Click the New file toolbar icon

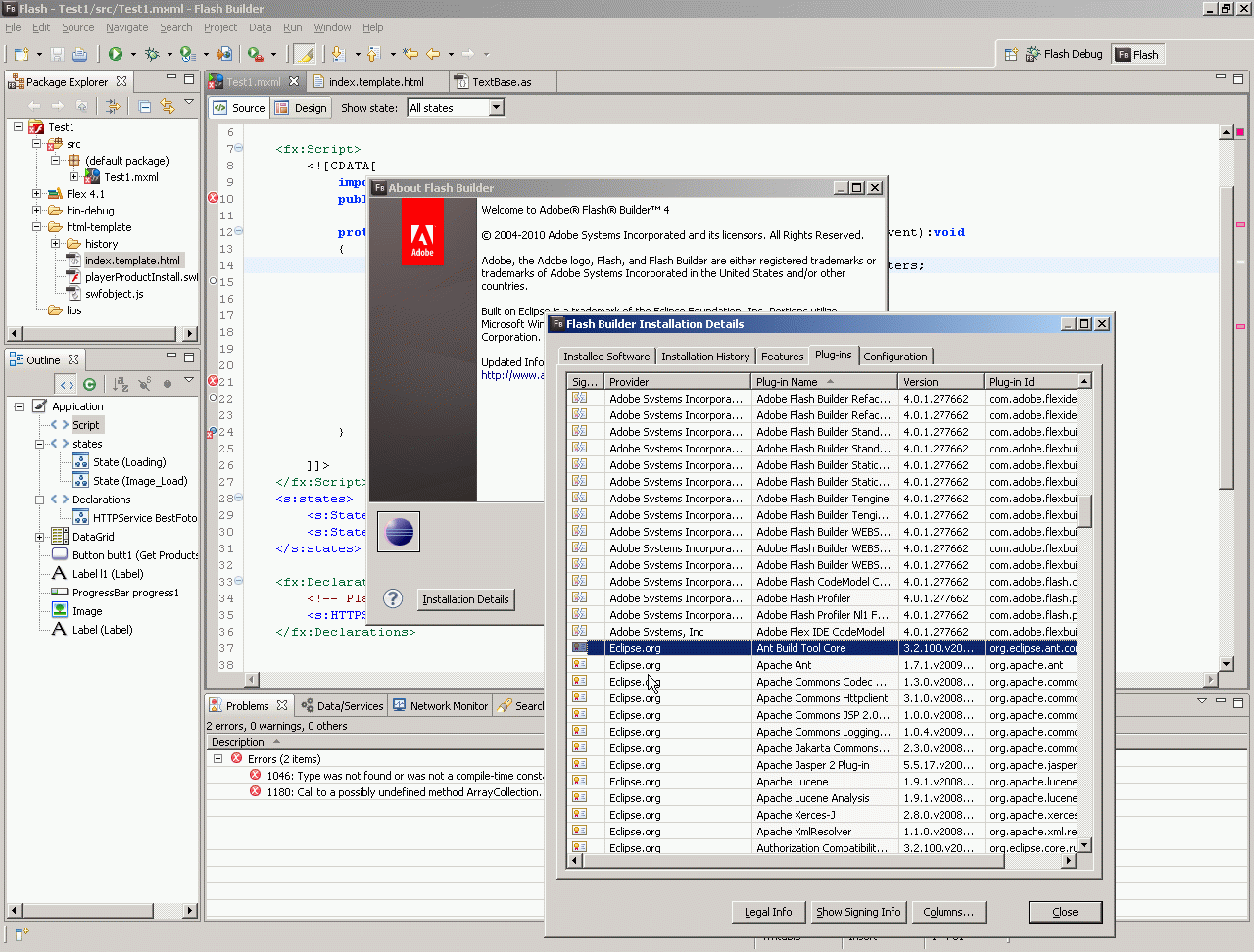coord(22,54)
